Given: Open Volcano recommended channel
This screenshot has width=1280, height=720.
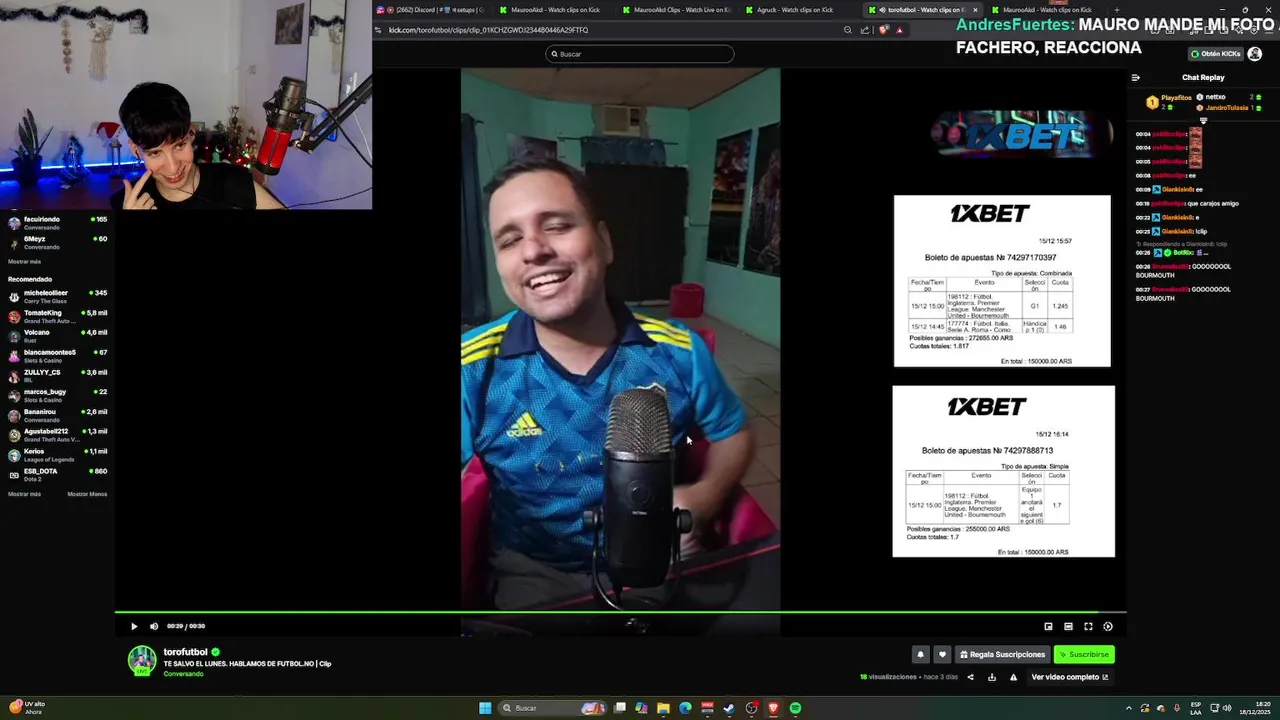Looking at the screenshot, I should [x=58, y=336].
